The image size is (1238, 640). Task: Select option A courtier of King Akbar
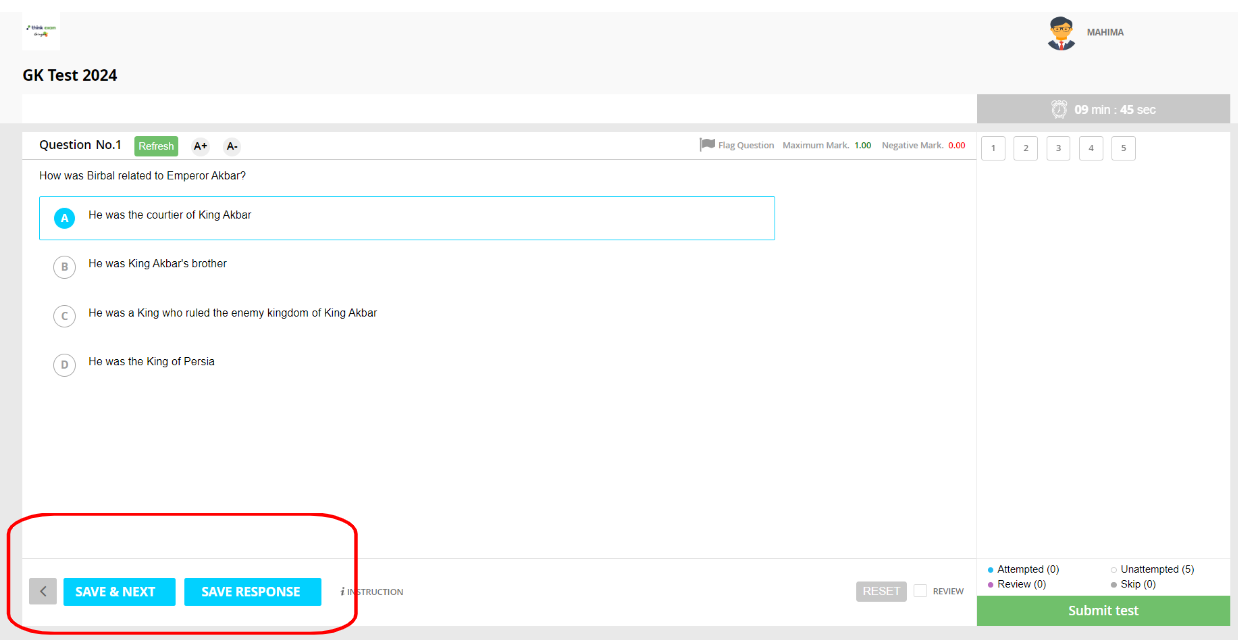click(x=64, y=218)
